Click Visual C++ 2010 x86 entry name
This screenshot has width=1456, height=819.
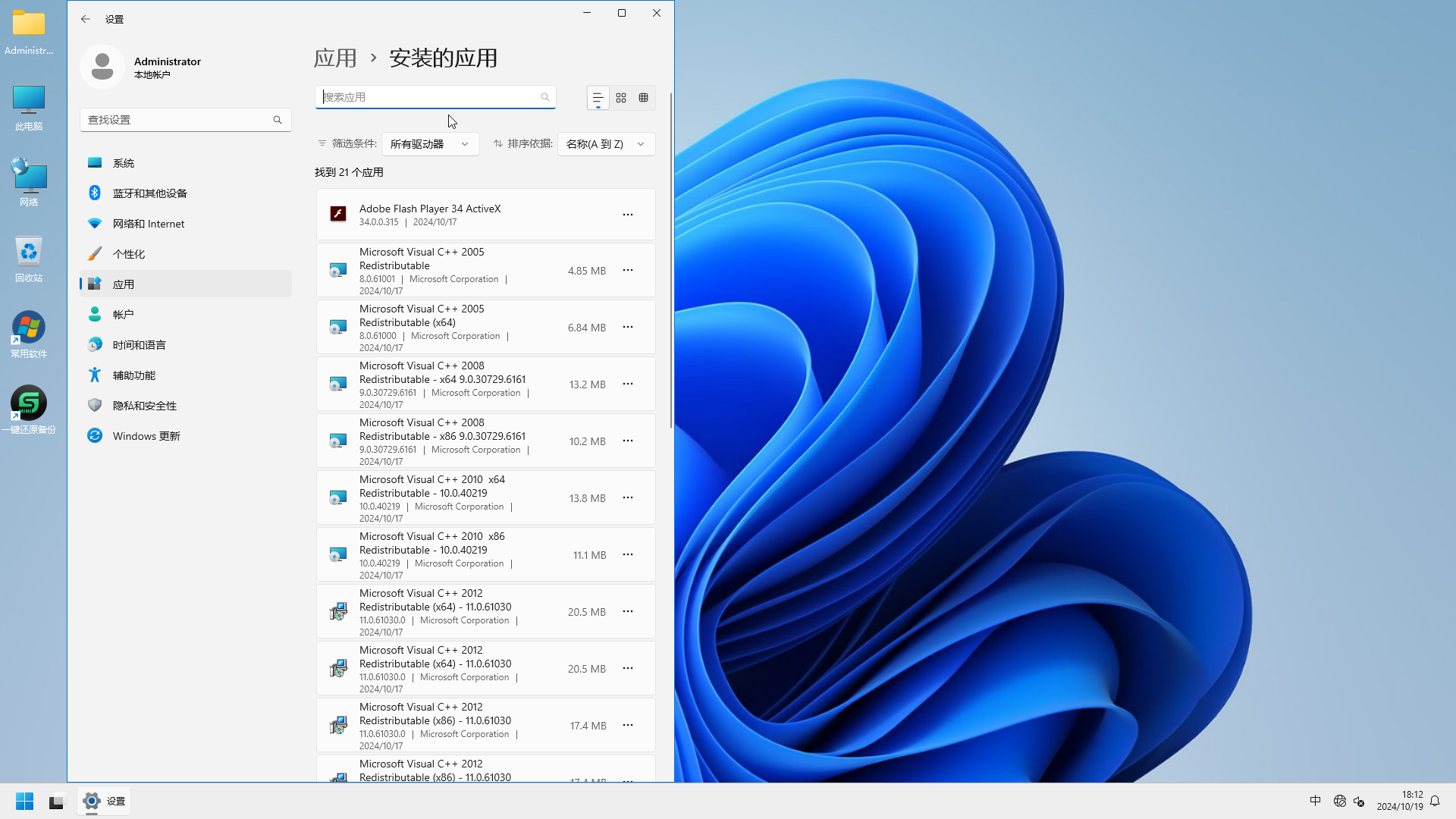432,543
